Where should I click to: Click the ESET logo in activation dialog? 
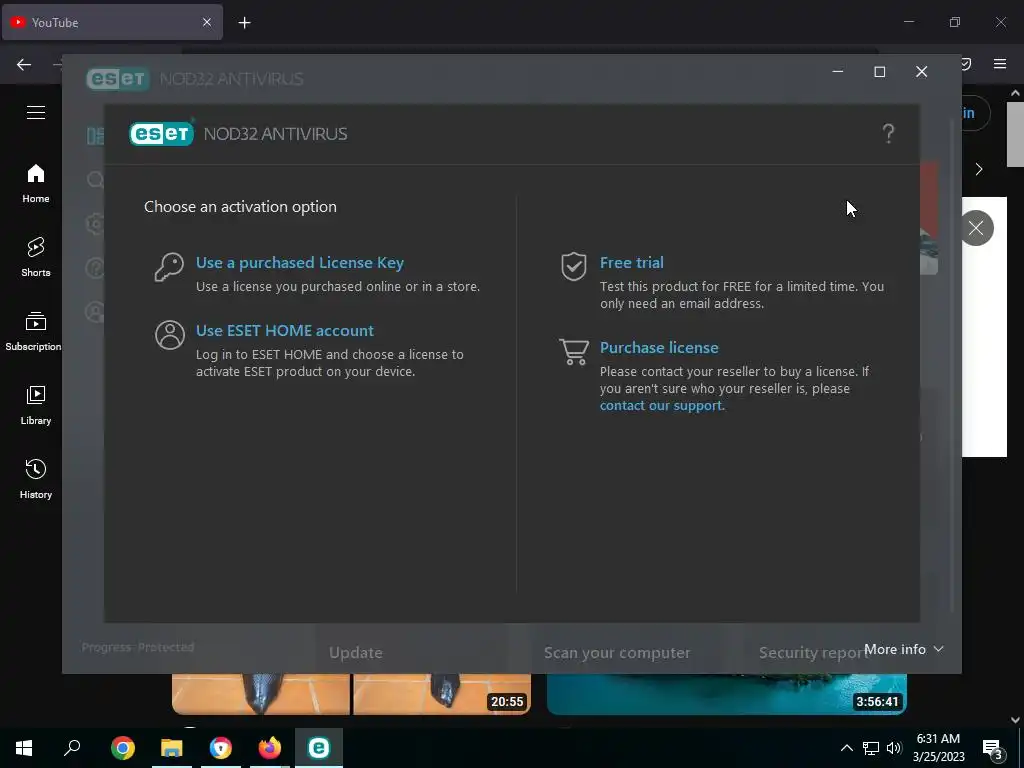click(161, 133)
